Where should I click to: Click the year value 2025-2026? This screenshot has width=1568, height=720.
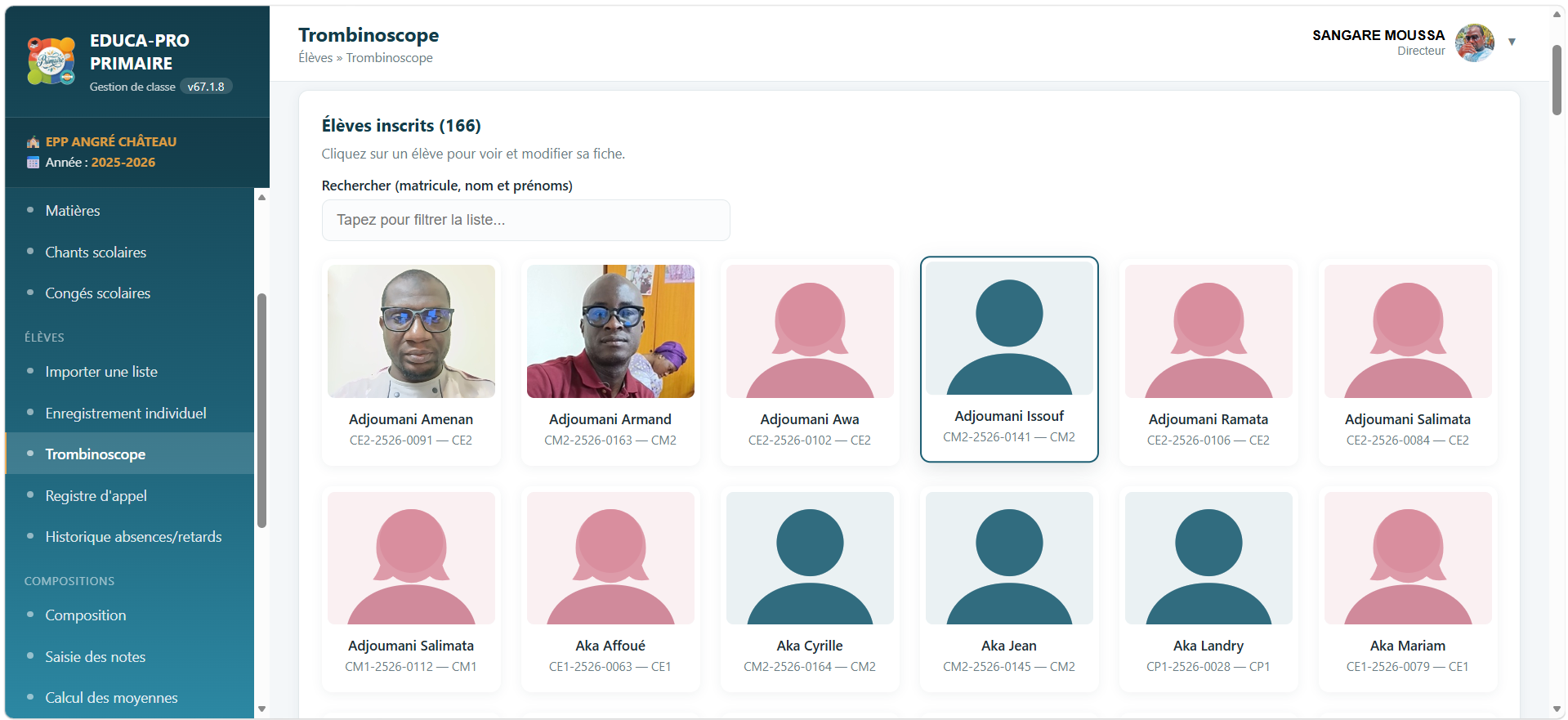pos(123,163)
